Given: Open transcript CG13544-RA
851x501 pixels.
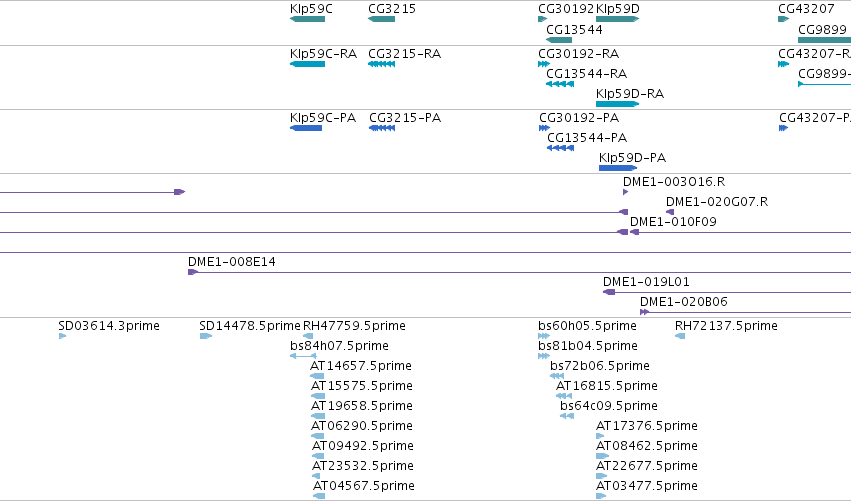Looking at the screenshot, I should pyautogui.click(x=560, y=84).
